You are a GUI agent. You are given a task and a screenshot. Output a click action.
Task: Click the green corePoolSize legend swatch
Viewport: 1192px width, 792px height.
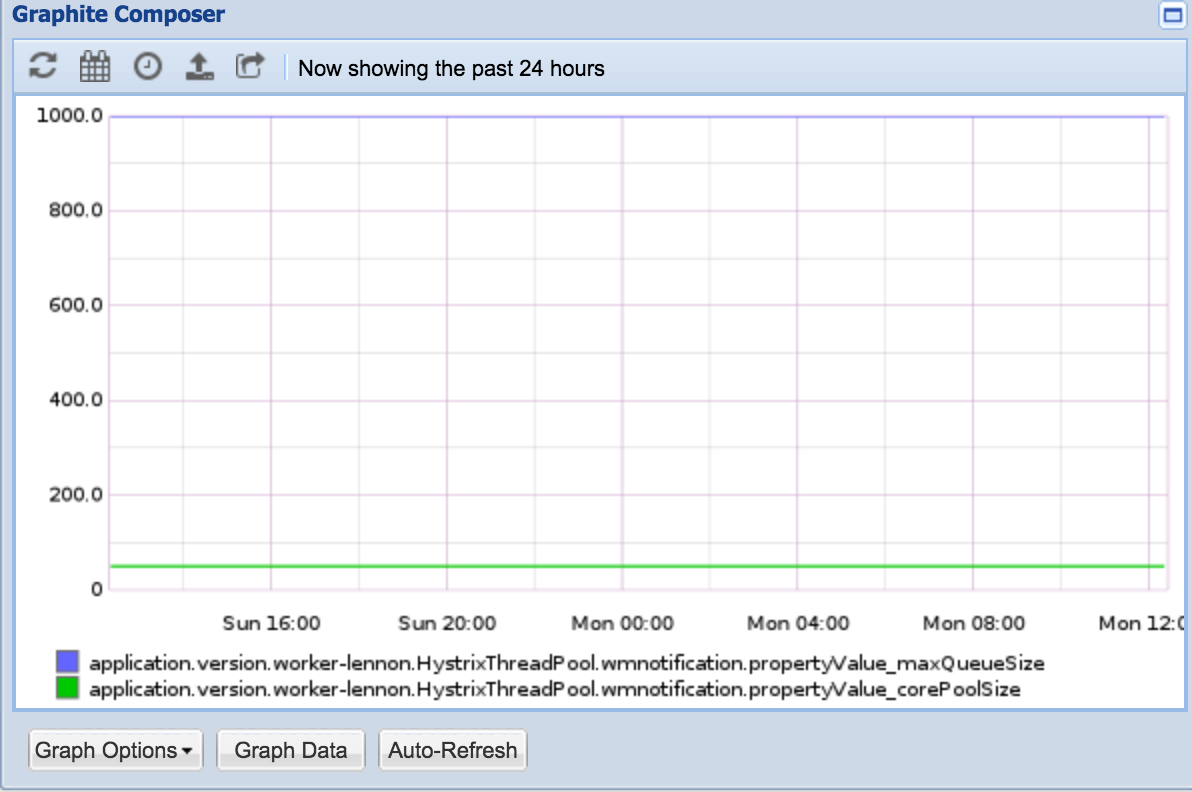pyautogui.click(x=68, y=688)
